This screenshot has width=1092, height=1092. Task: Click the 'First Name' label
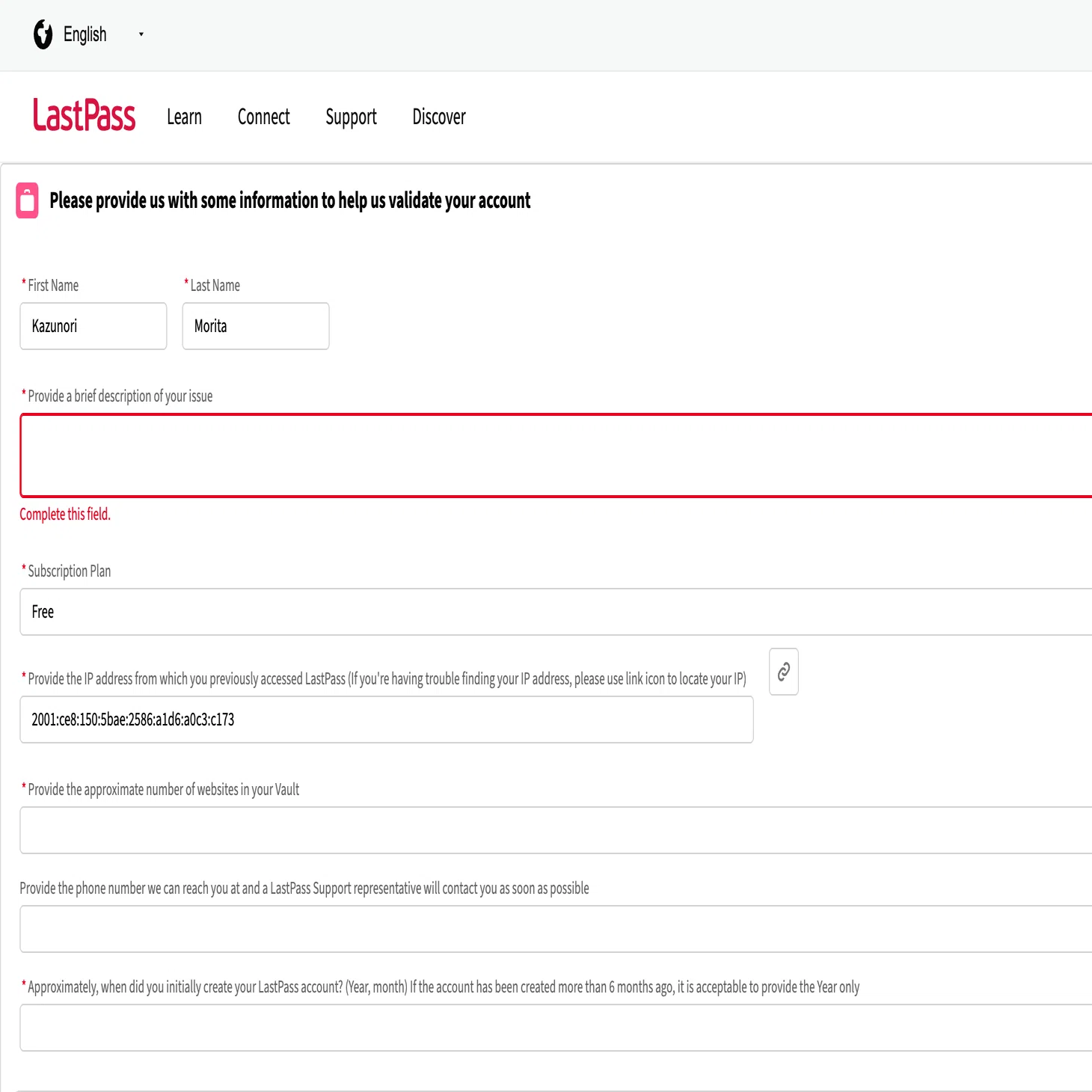click(x=53, y=285)
